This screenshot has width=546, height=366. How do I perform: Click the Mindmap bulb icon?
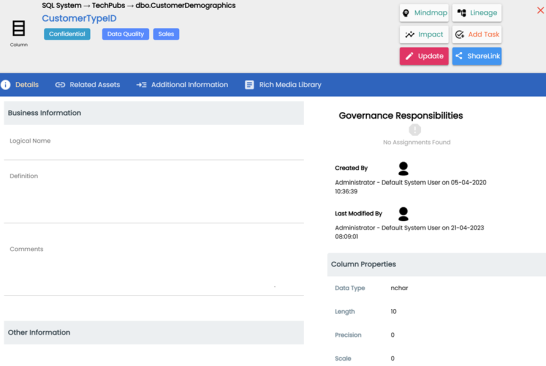tap(406, 13)
